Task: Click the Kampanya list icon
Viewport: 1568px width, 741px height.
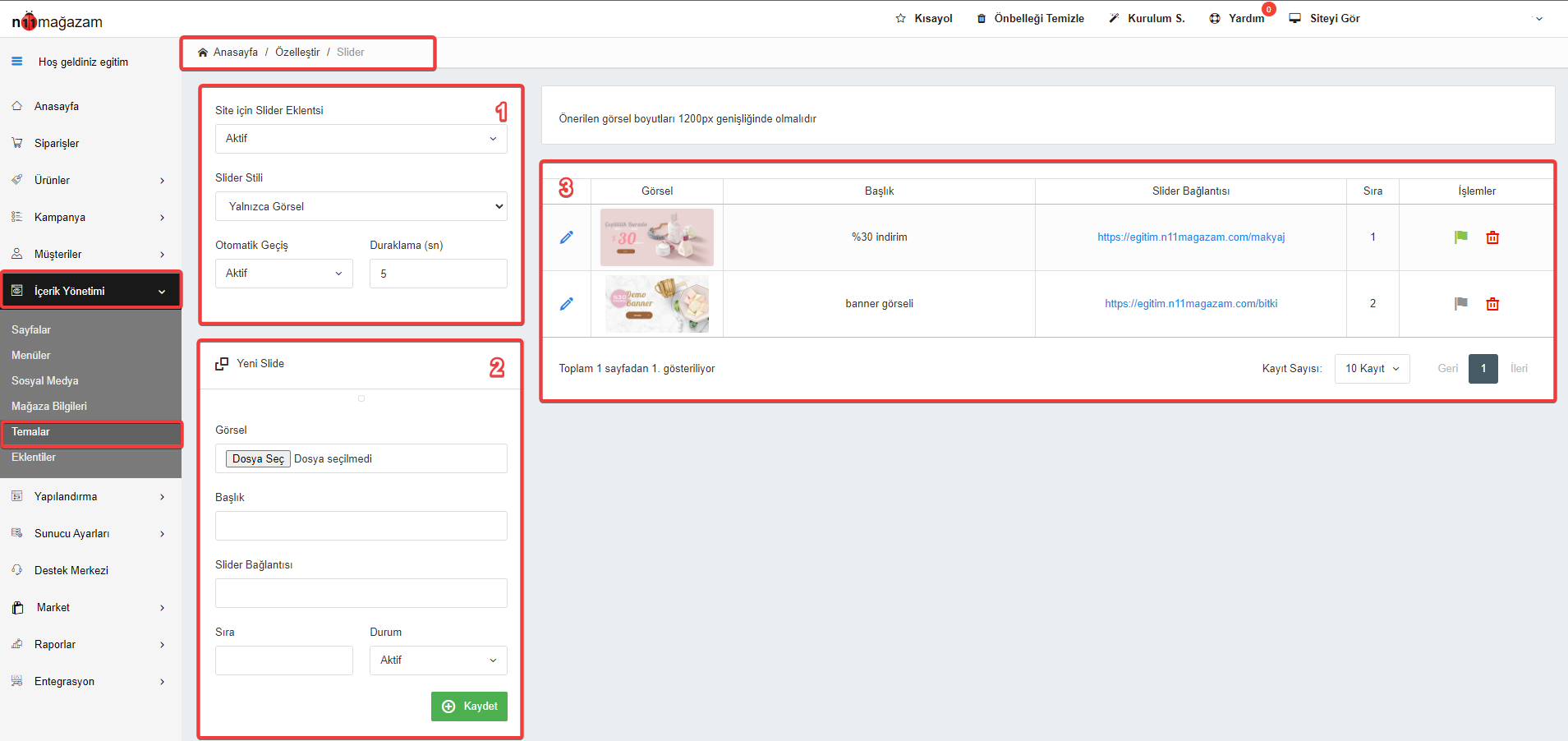Action: 17,217
